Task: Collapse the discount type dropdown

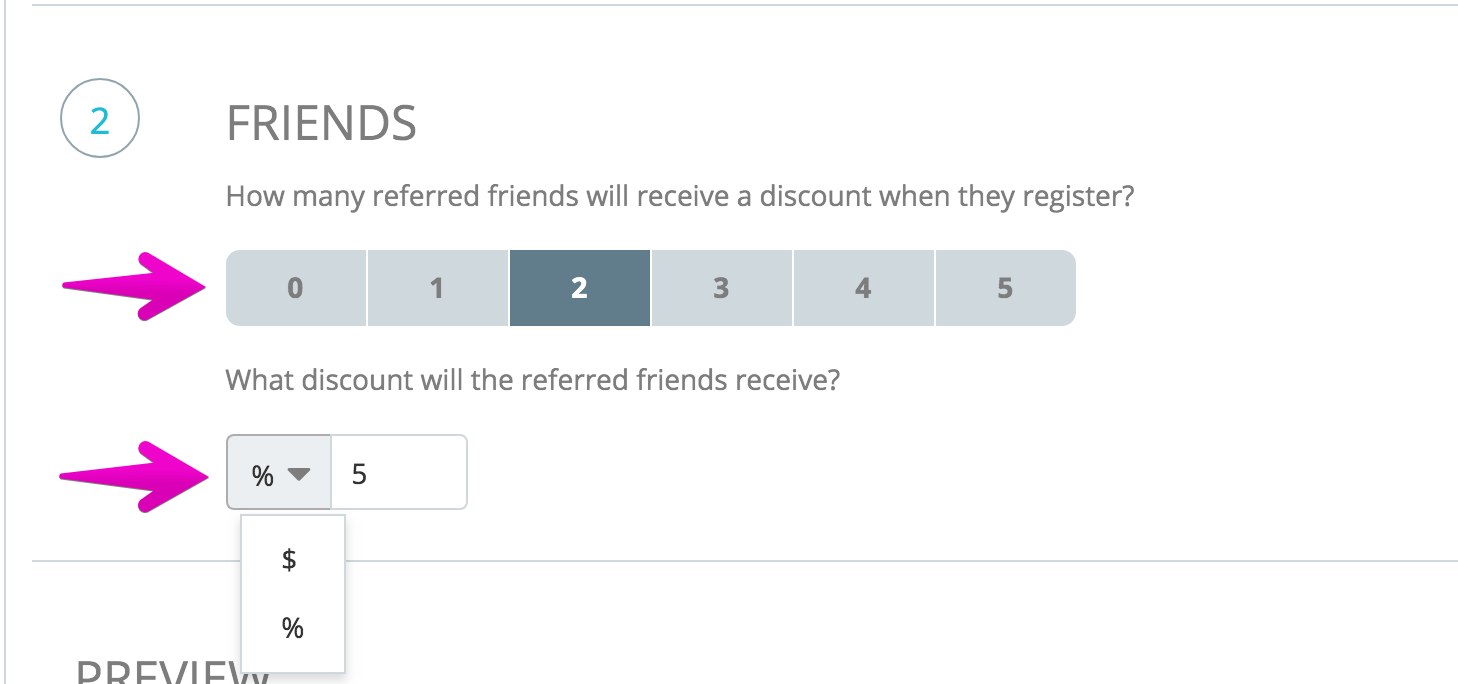Action: click(x=279, y=472)
